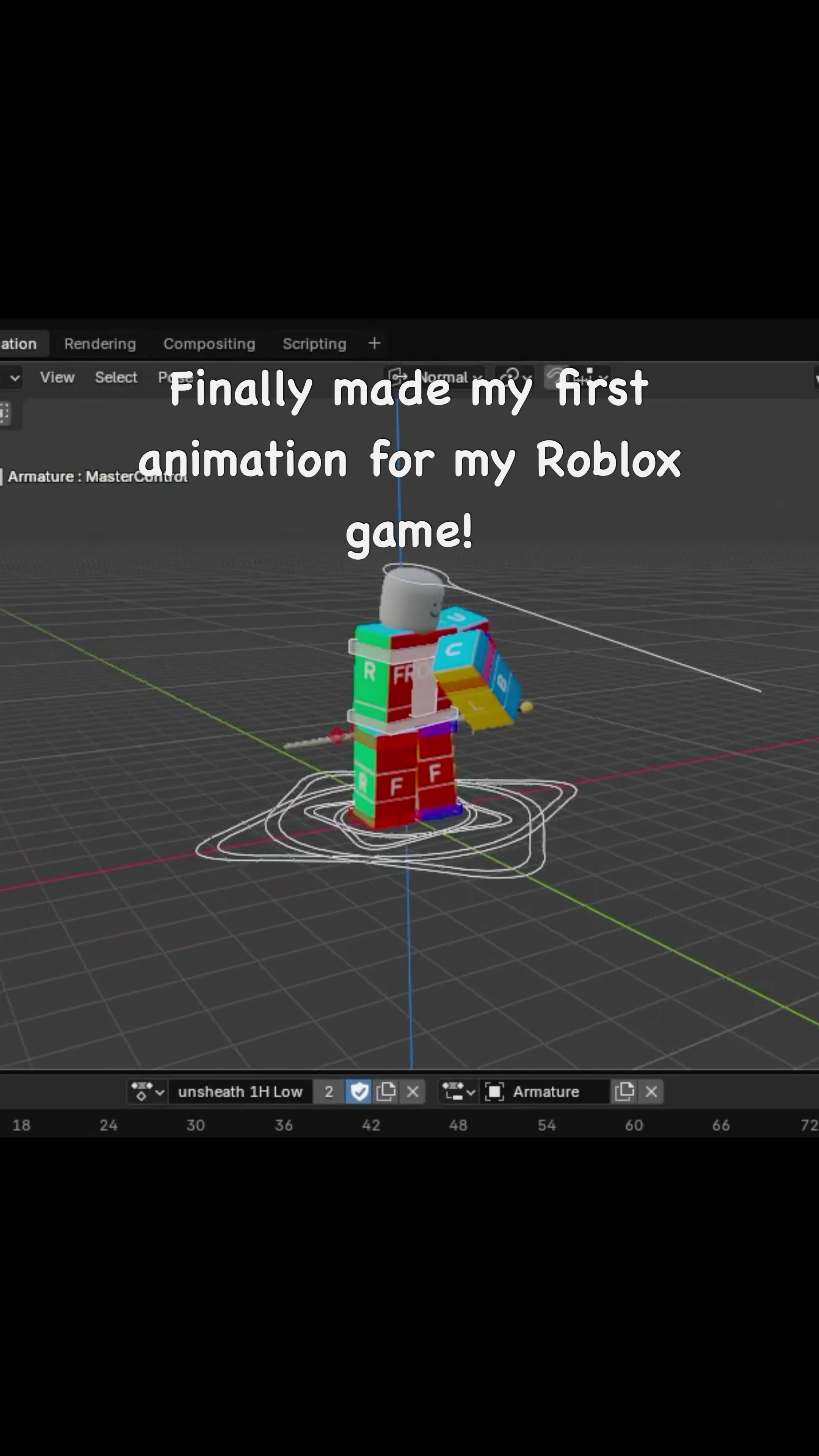The width and height of the screenshot is (819, 1456).
Task: Duplicate the unsheath 1H Low action
Action: (x=386, y=1092)
